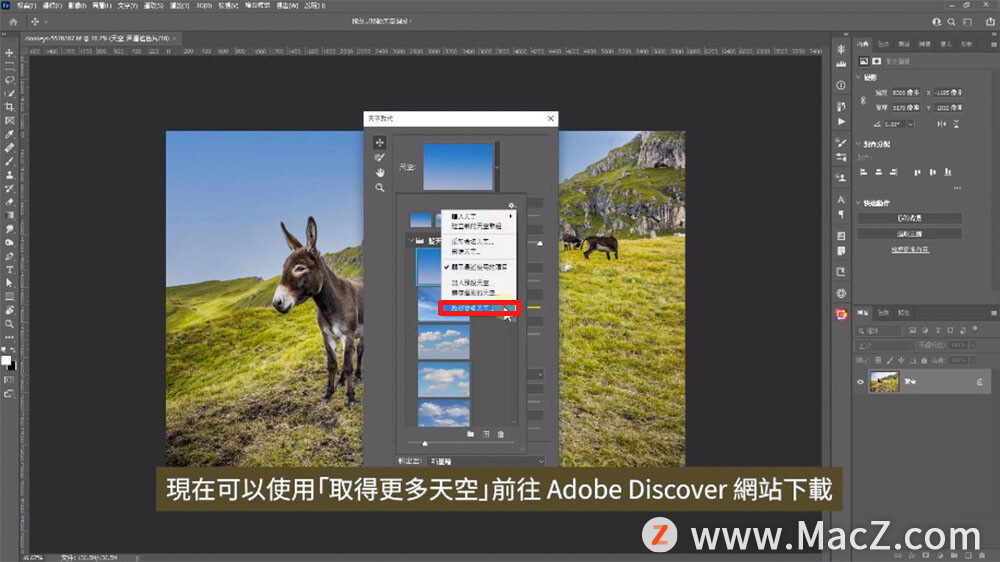Select the Clone Stamp tool

[x=9, y=174]
